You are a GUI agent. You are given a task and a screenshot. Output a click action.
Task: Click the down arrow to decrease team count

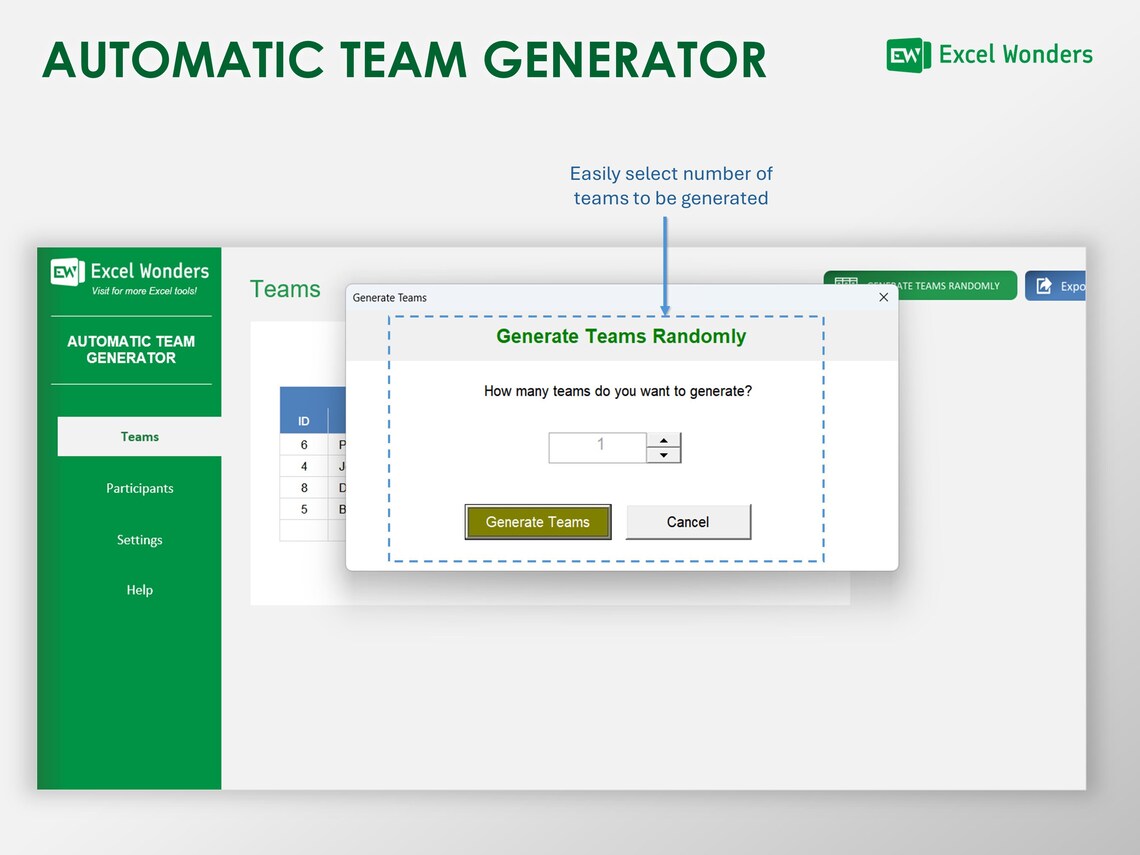[664, 455]
